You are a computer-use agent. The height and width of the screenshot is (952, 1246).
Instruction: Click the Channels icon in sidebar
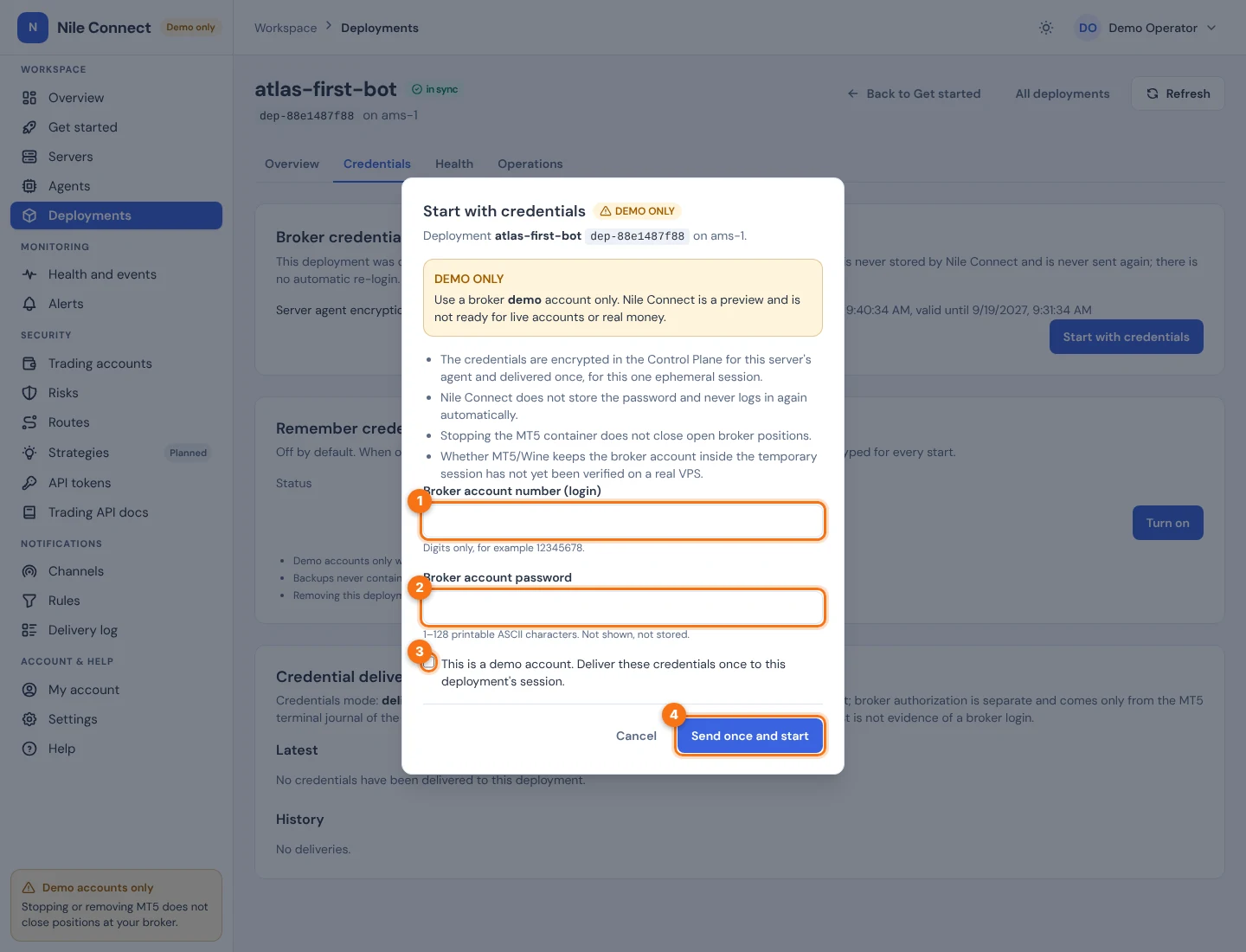tap(29, 571)
